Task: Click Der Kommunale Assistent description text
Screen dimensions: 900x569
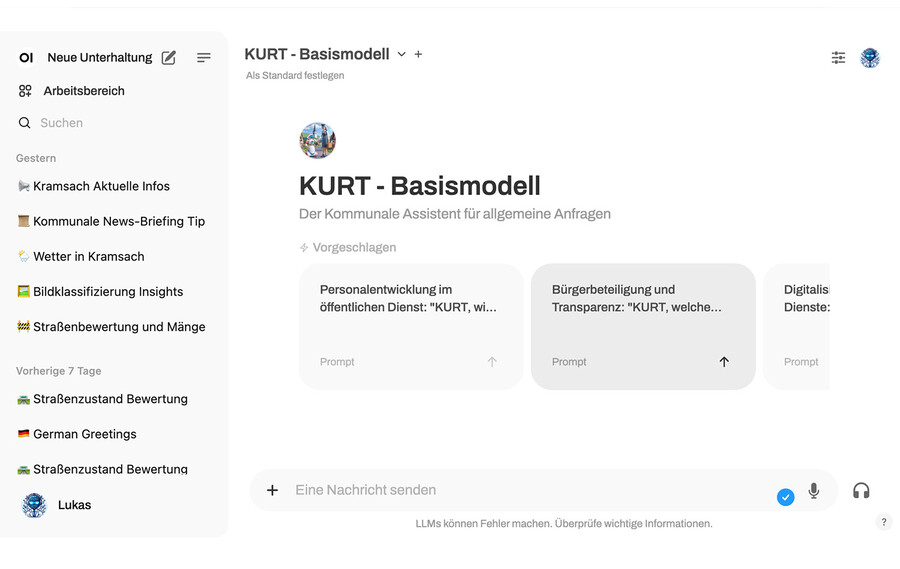Action: [455, 214]
